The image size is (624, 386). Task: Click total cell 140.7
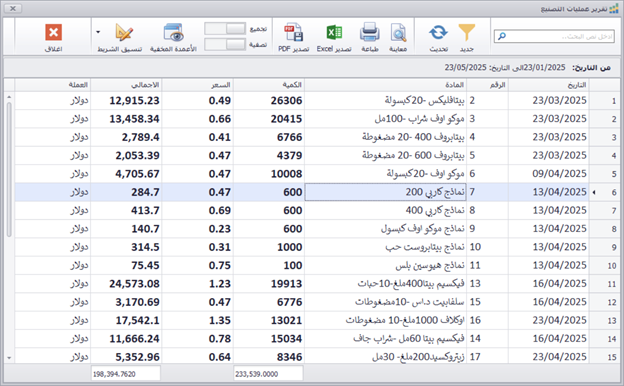(x=126, y=228)
